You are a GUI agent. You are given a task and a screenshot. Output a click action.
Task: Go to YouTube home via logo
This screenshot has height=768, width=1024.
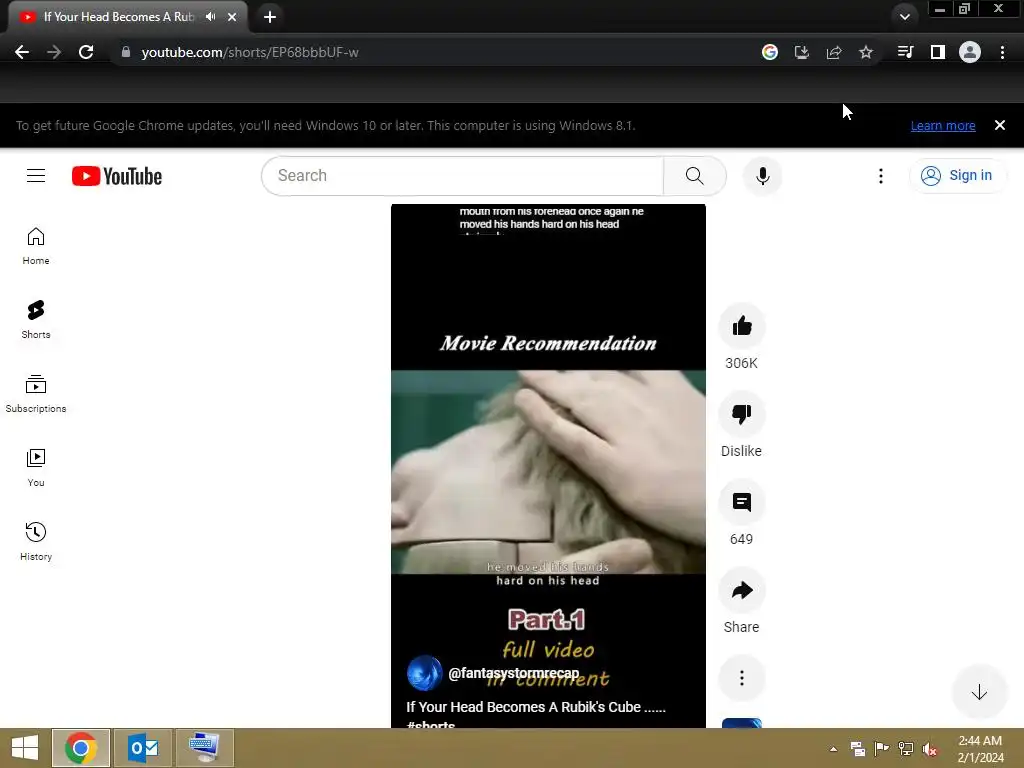pos(117,176)
